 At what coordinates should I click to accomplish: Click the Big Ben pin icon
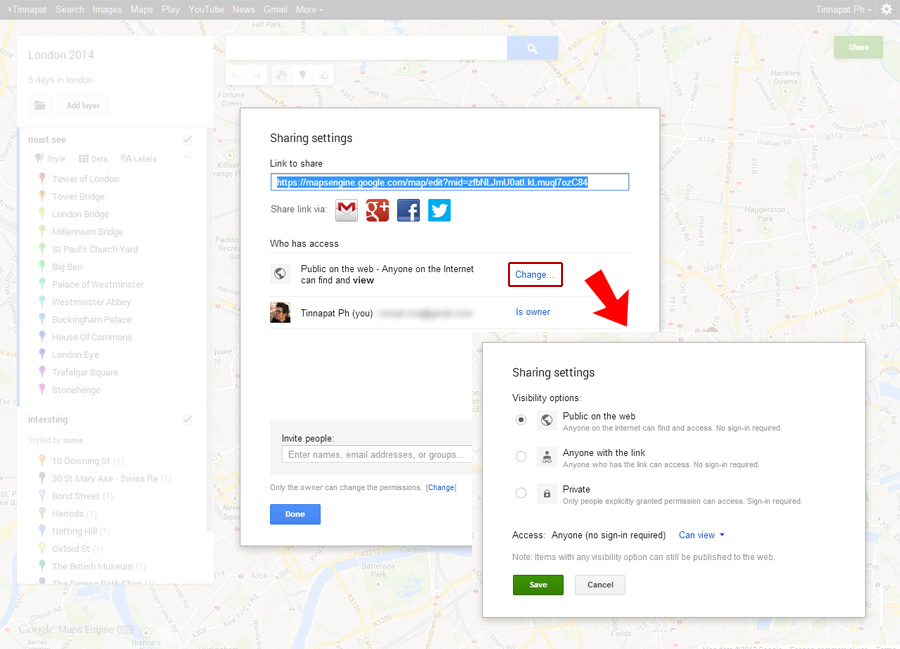[42, 266]
